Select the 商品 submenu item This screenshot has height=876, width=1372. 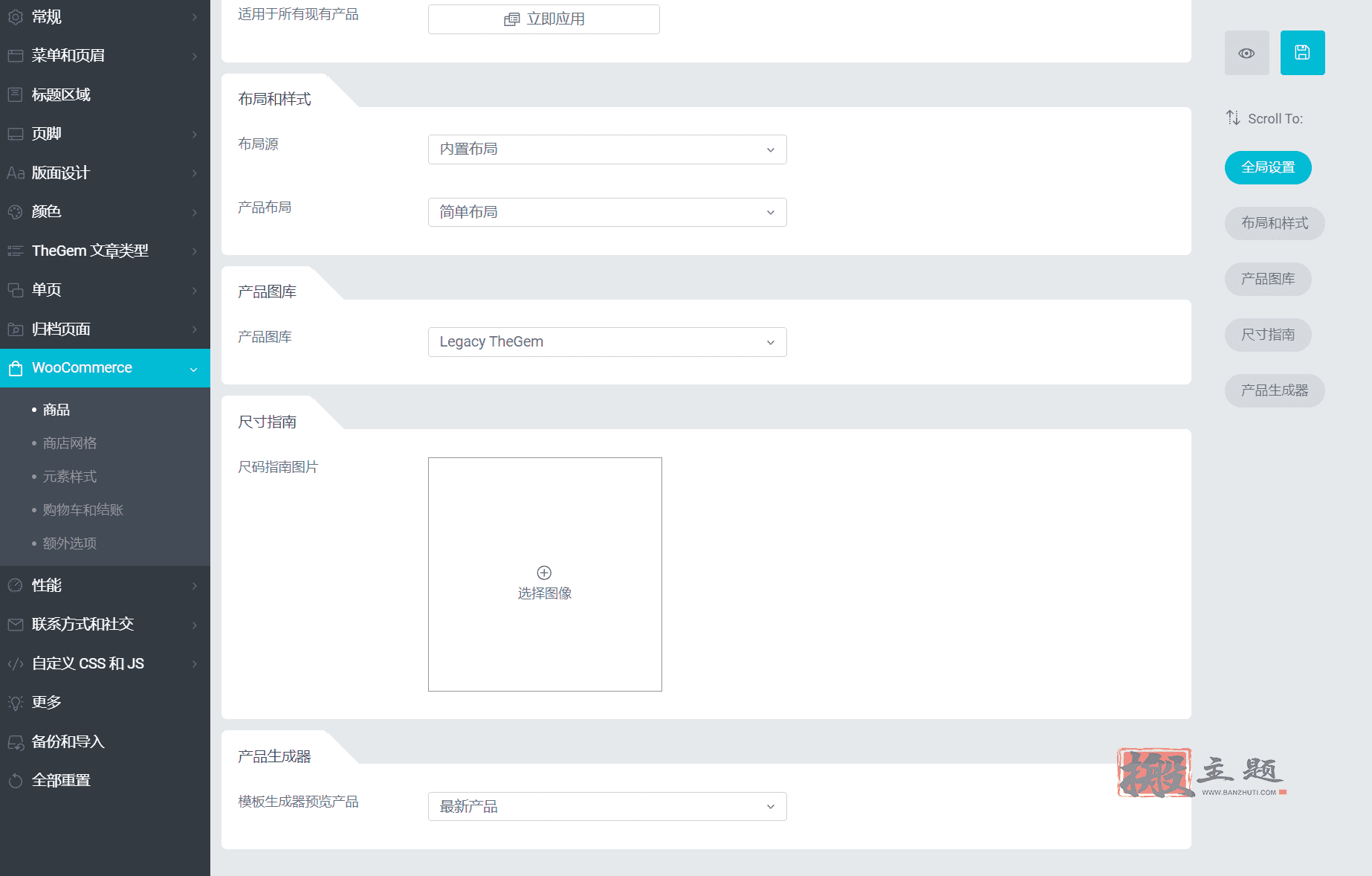[56, 410]
